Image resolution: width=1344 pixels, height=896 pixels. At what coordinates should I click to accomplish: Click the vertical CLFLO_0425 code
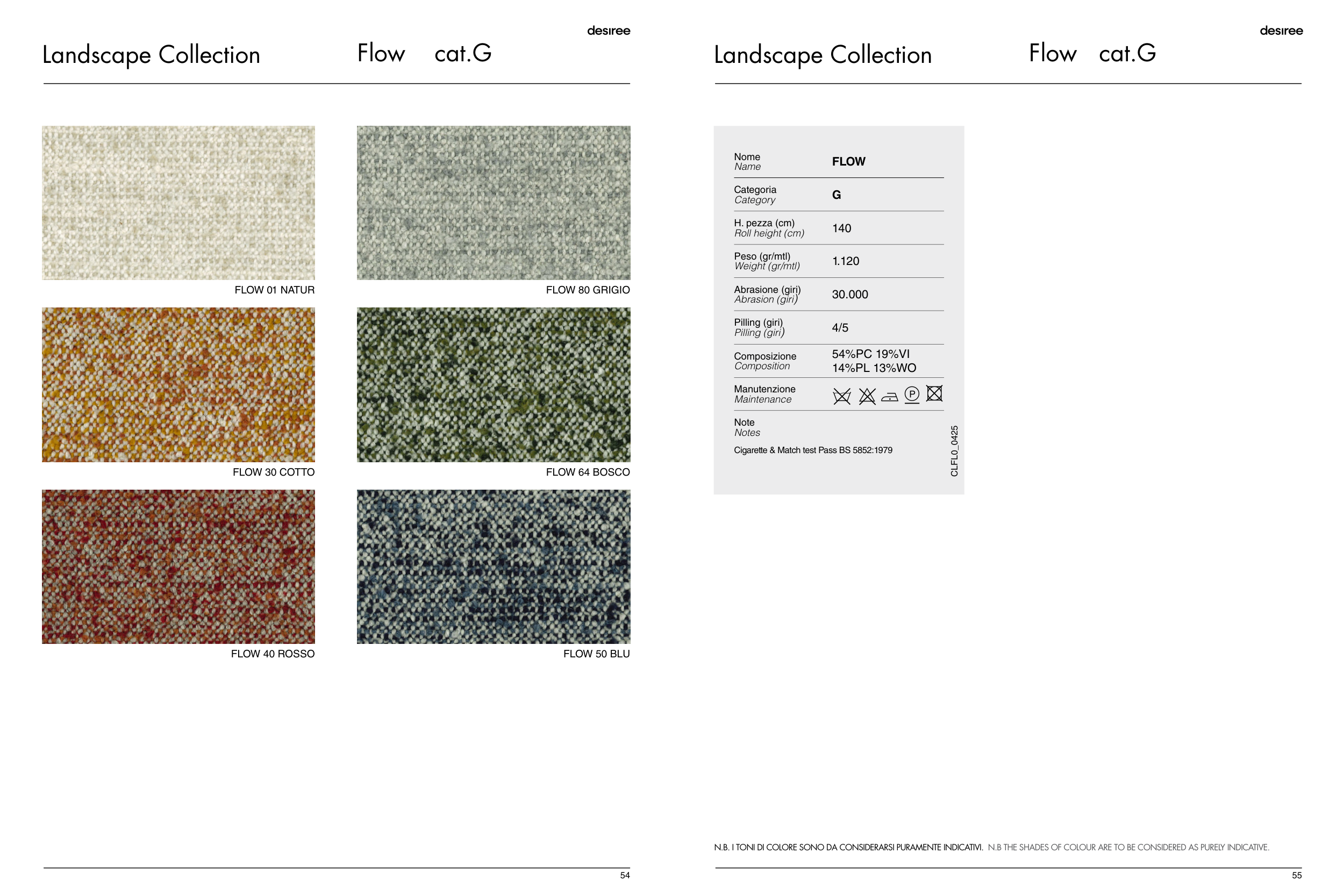(x=954, y=451)
